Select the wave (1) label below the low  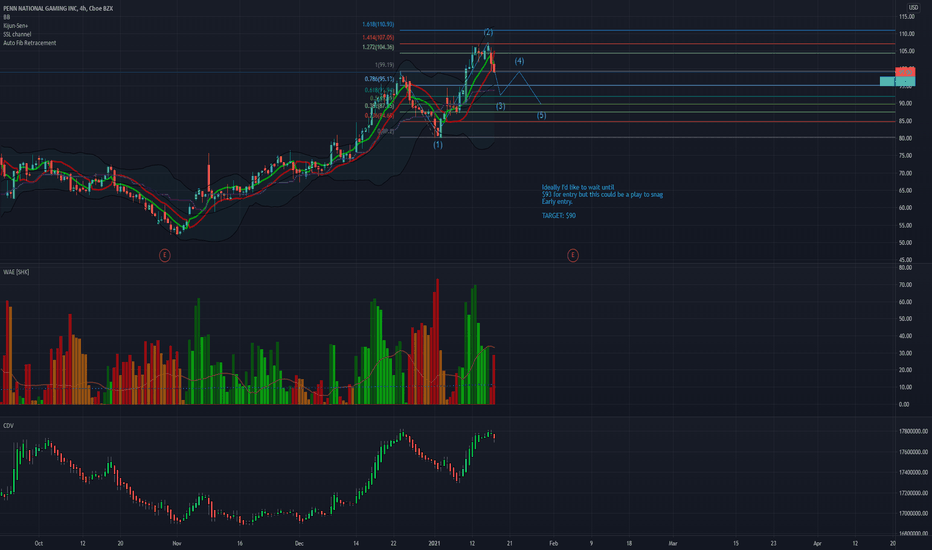pyautogui.click(x=437, y=144)
